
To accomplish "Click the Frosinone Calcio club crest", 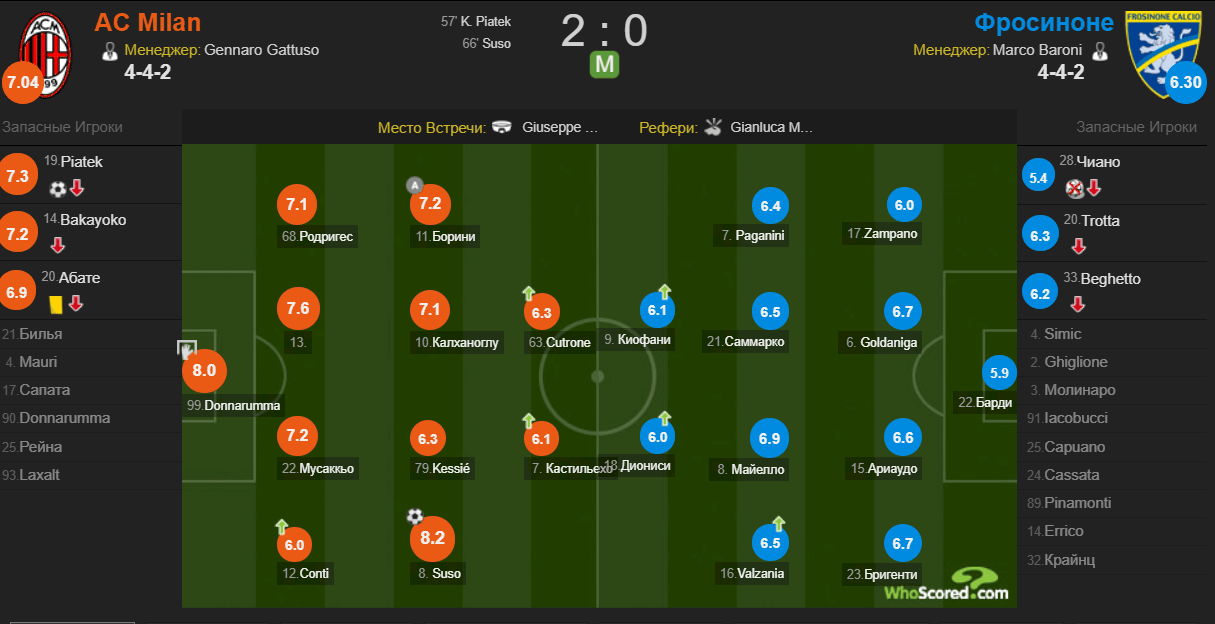I will tap(1162, 53).
